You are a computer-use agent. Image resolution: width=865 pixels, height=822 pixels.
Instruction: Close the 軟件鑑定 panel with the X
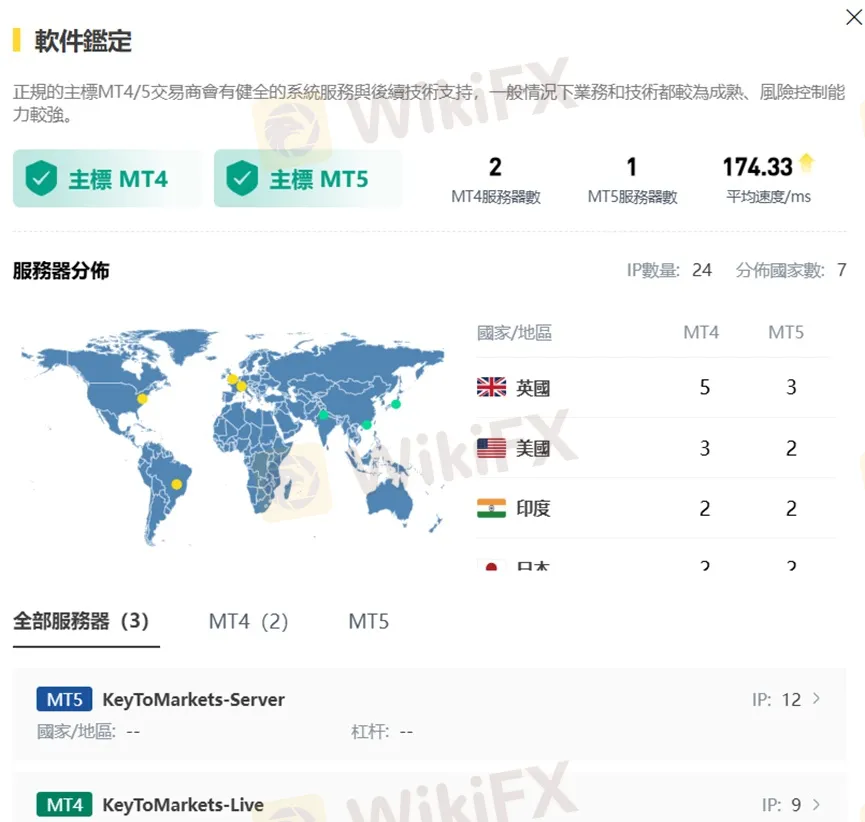pyautogui.click(x=853, y=17)
